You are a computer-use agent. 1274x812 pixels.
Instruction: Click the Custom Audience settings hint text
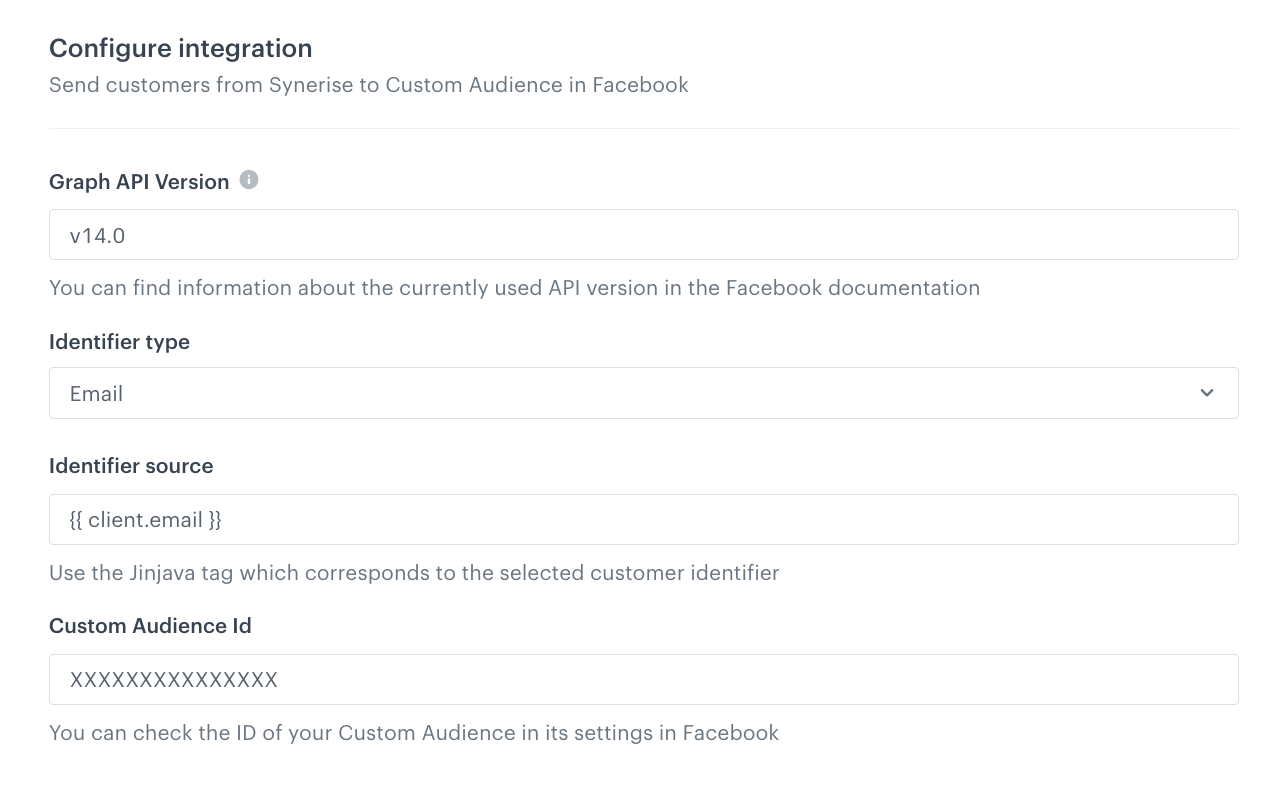pyautogui.click(x=413, y=733)
